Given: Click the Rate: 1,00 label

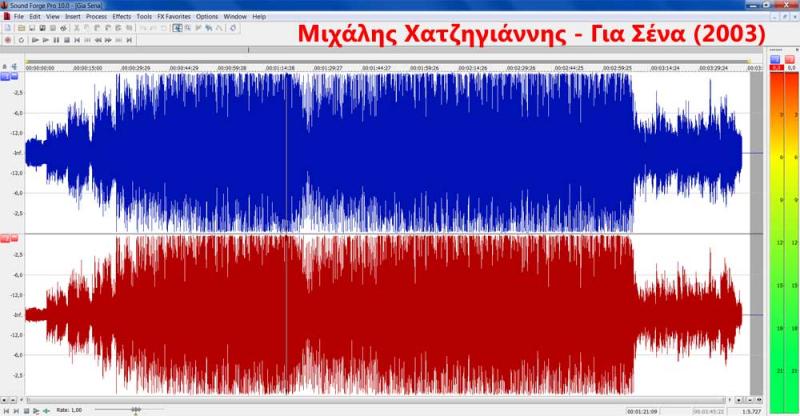Looking at the screenshot, I should [69, 410].
